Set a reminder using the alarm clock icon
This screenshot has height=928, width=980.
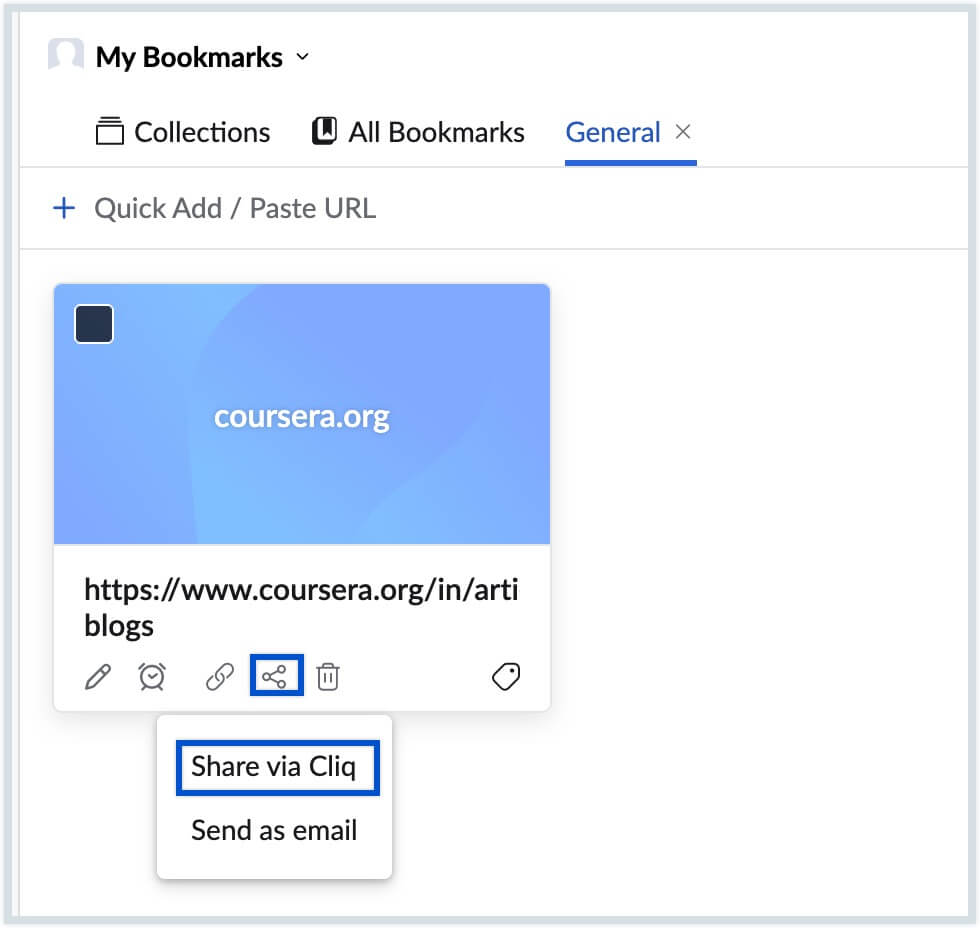coord(152,676)
